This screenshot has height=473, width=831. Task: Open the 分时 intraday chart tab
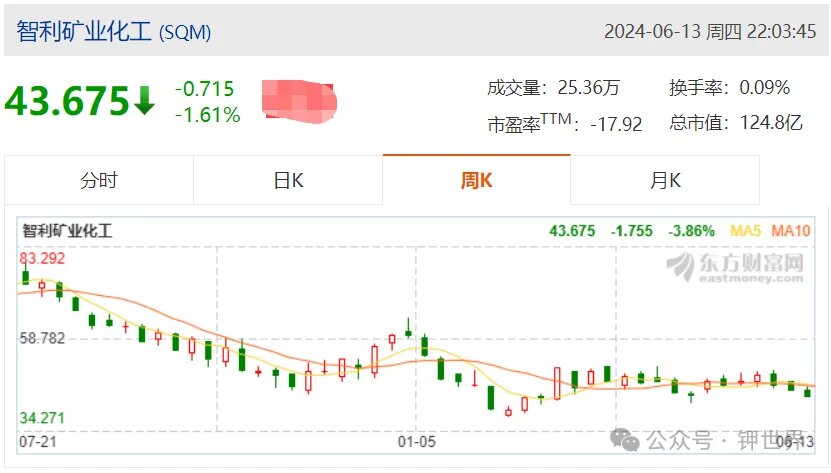pyautogui.click(x=99, y=180)
